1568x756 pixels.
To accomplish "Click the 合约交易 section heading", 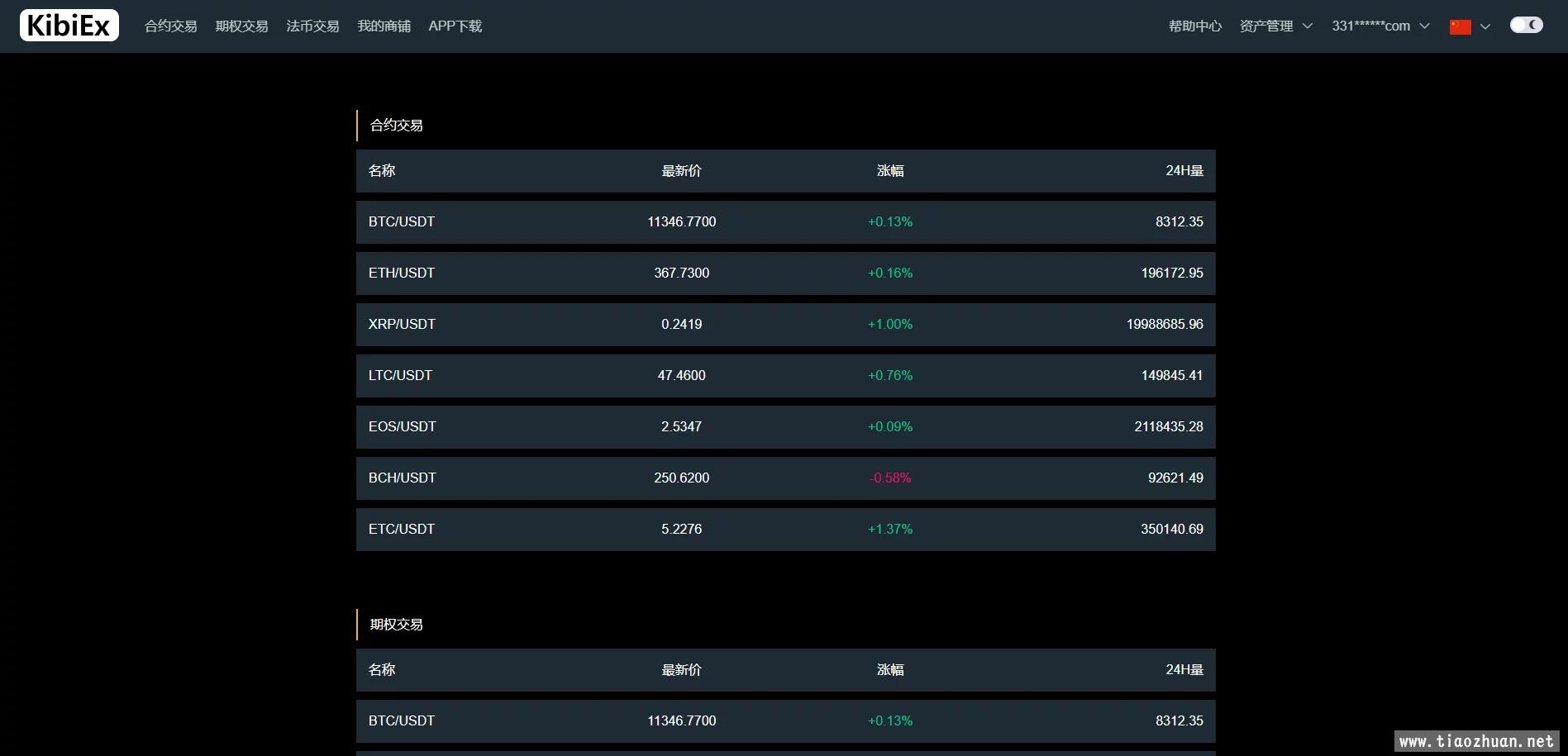I will (x=397, y=126).
